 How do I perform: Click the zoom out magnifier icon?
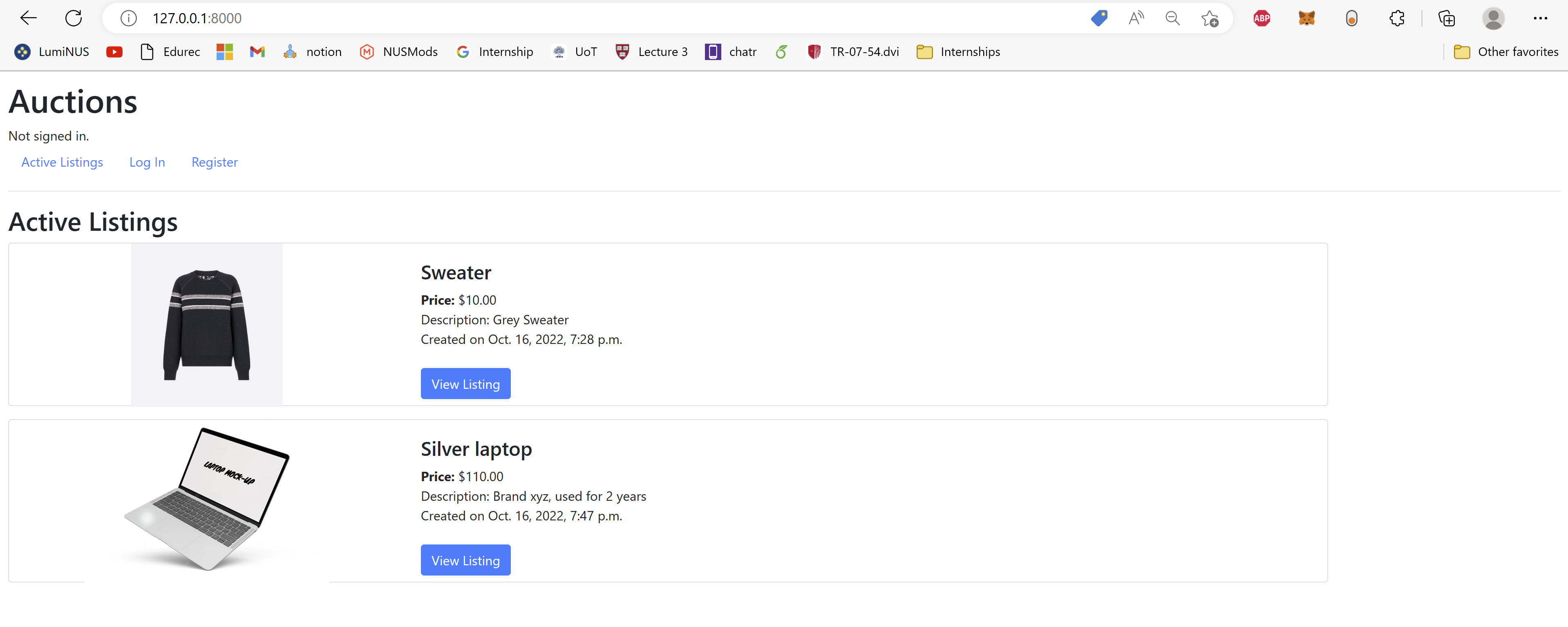[1172, 18]
